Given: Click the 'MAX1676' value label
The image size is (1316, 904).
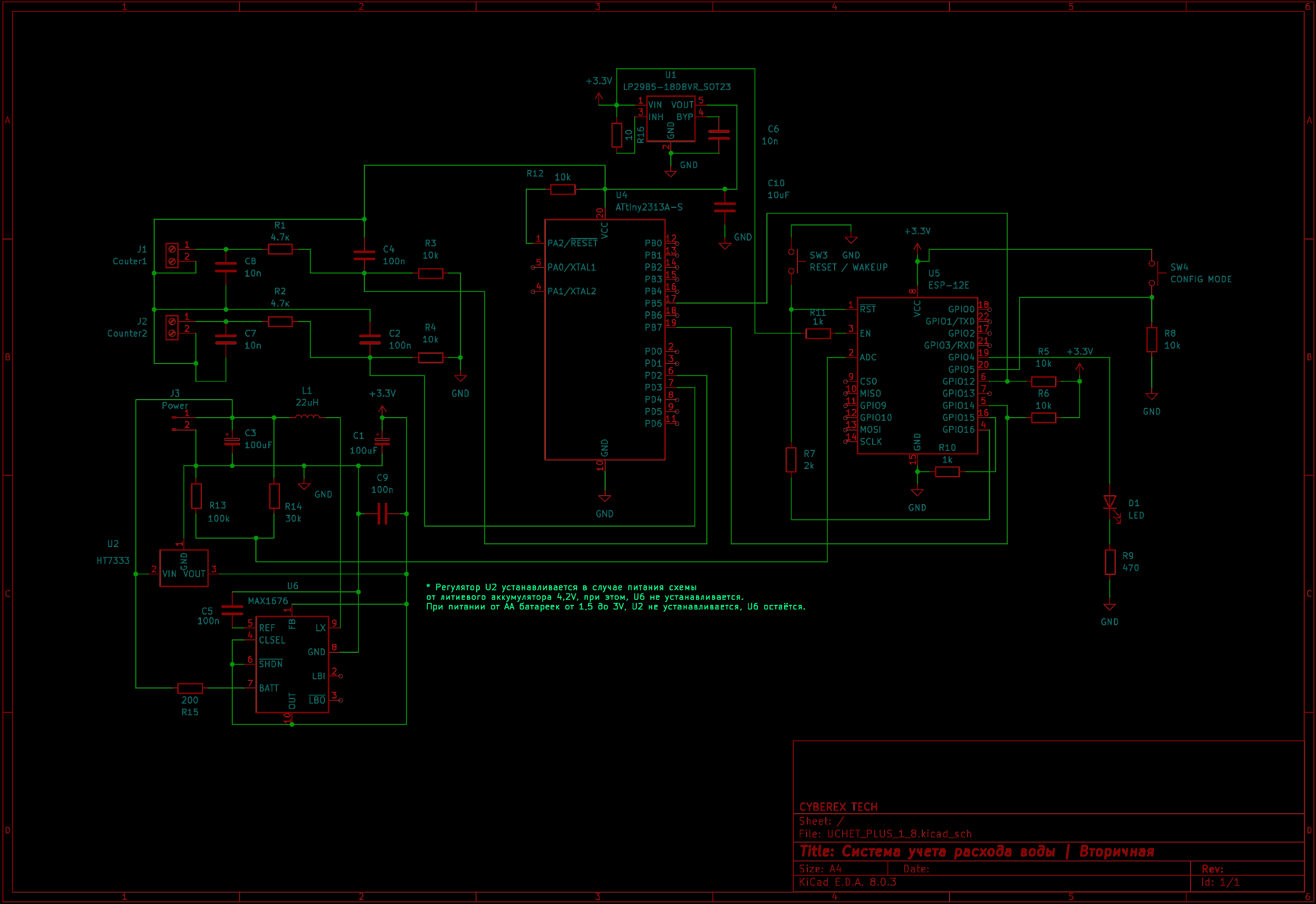Looking at the screenshot, I should coord(268,601).
